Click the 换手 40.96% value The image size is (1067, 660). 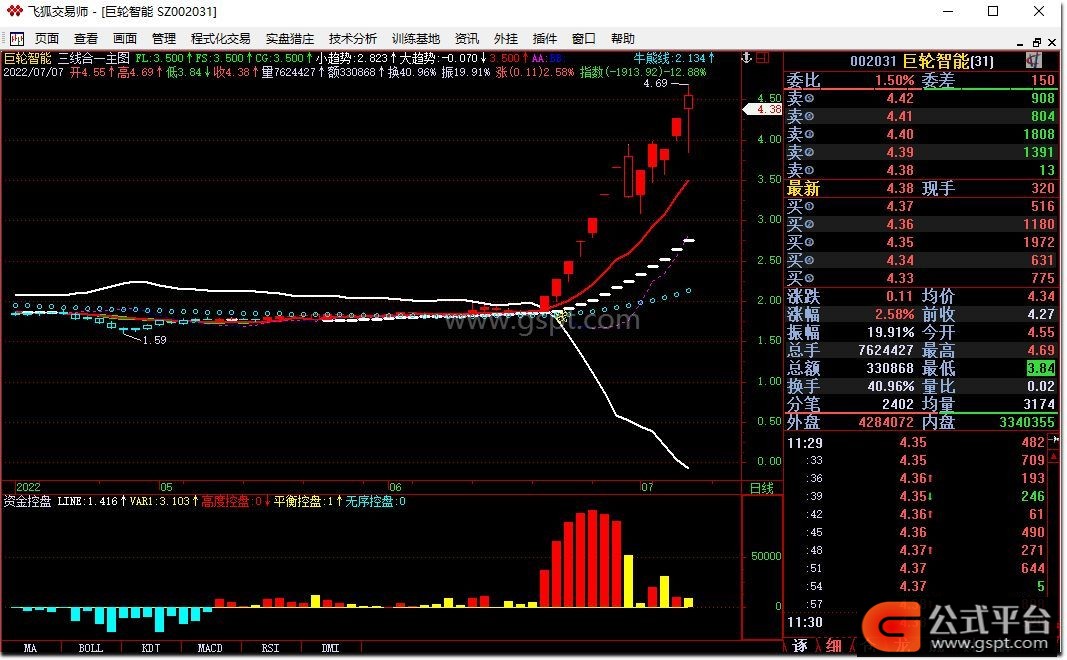(890, 386)
